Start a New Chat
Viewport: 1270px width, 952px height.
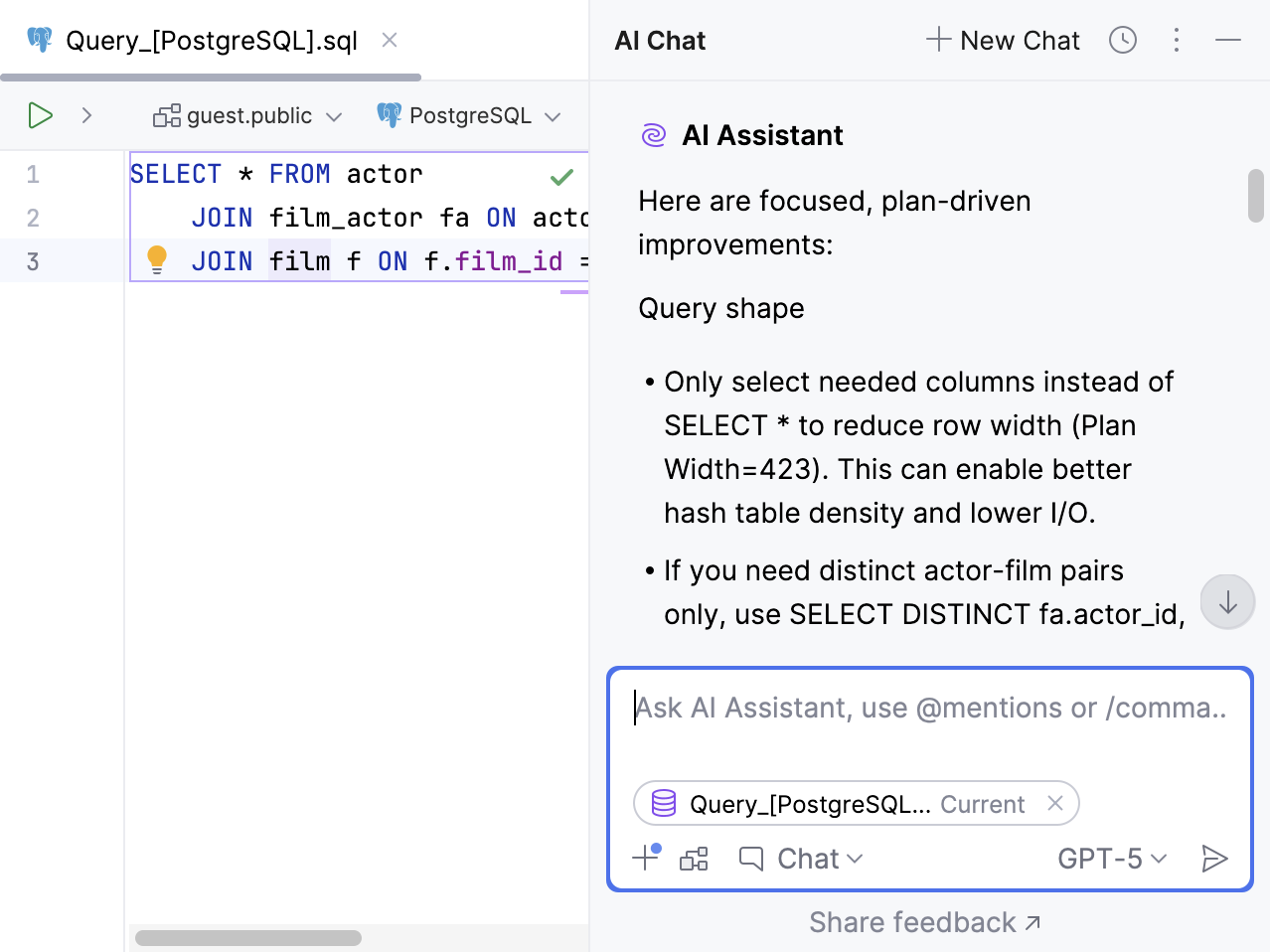(1002, 40)
